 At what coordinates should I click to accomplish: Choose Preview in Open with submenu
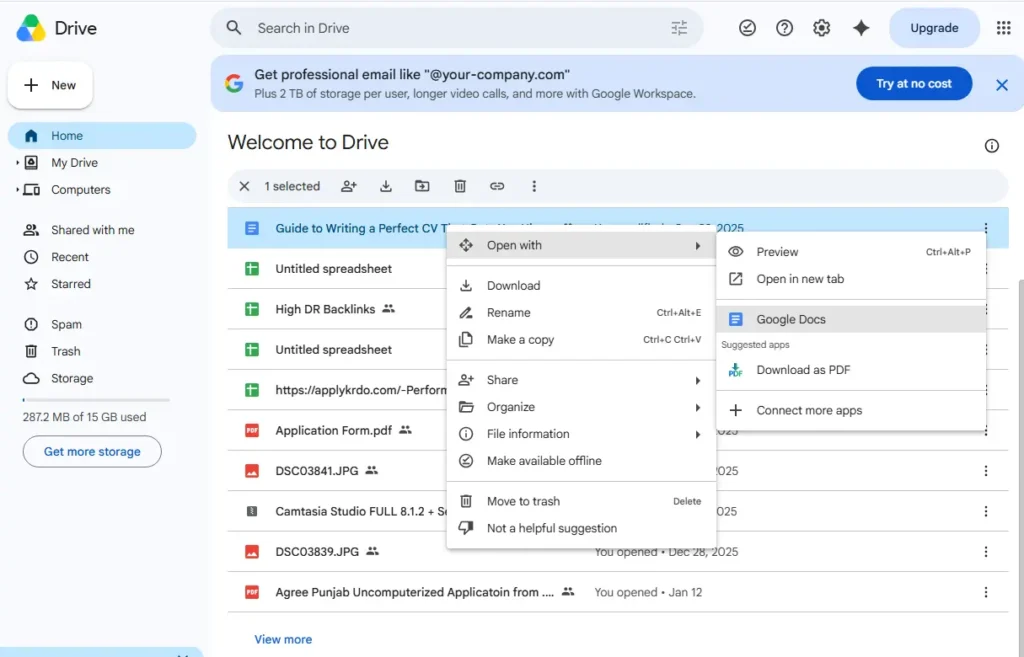point(850,252)
